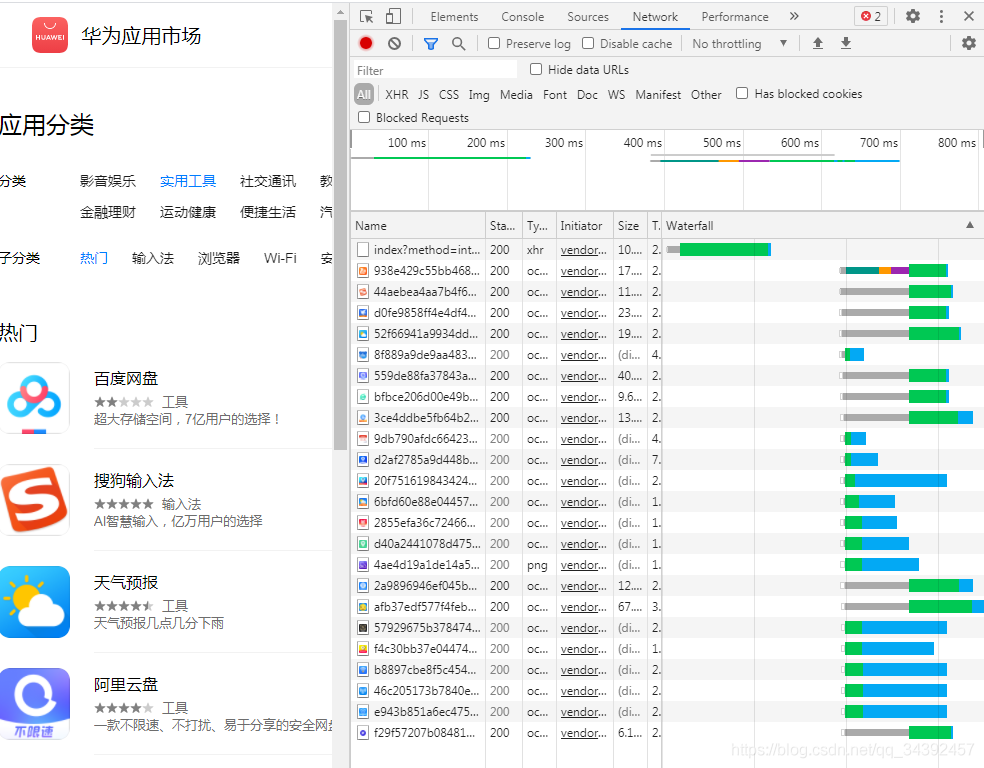Open network search with magnifier icon
The width and height of the screenshot is (984, 768).
pyautogui.click(x=458, y=43)
